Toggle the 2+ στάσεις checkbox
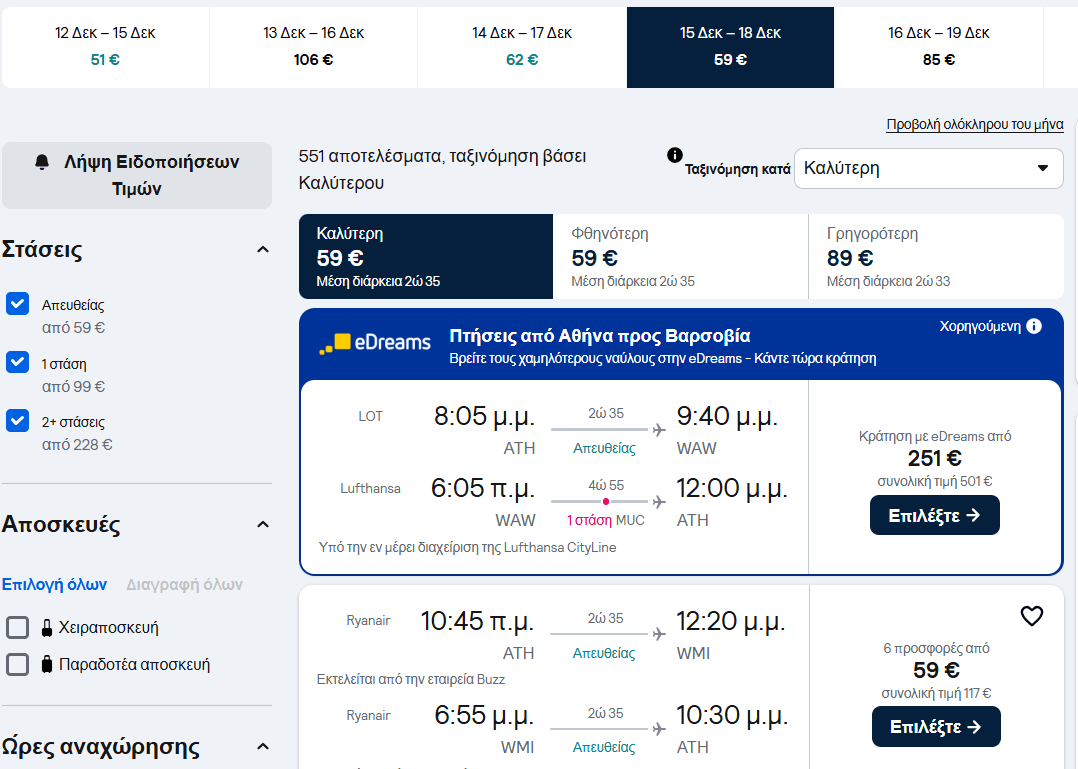The height and width of the screenshot is (769, 1078). coord(17,421)
